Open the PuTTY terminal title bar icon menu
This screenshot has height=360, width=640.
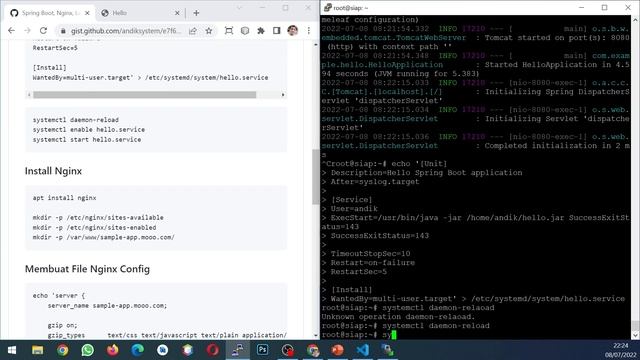[328, 8]
